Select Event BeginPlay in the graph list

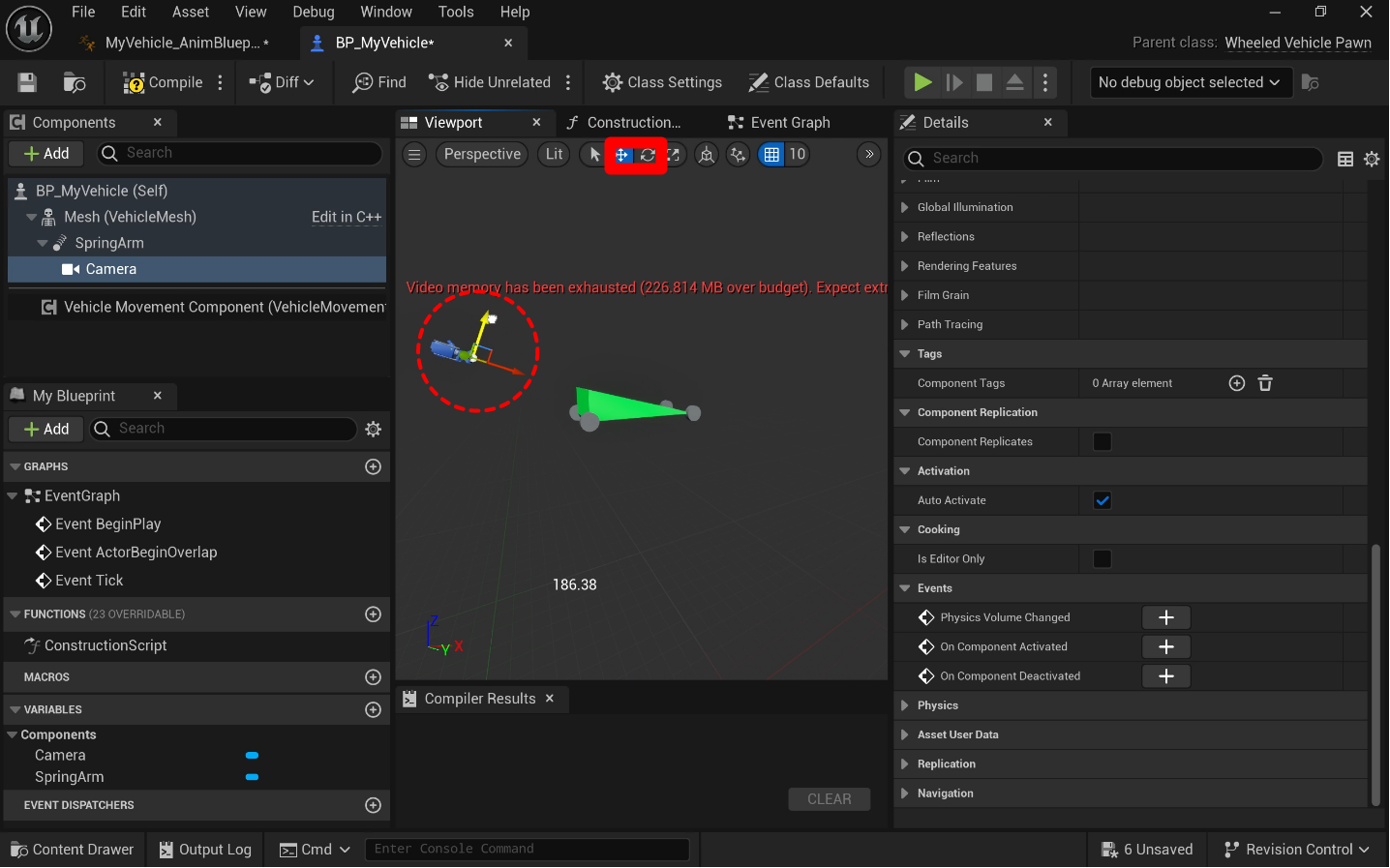pos(98,524)
